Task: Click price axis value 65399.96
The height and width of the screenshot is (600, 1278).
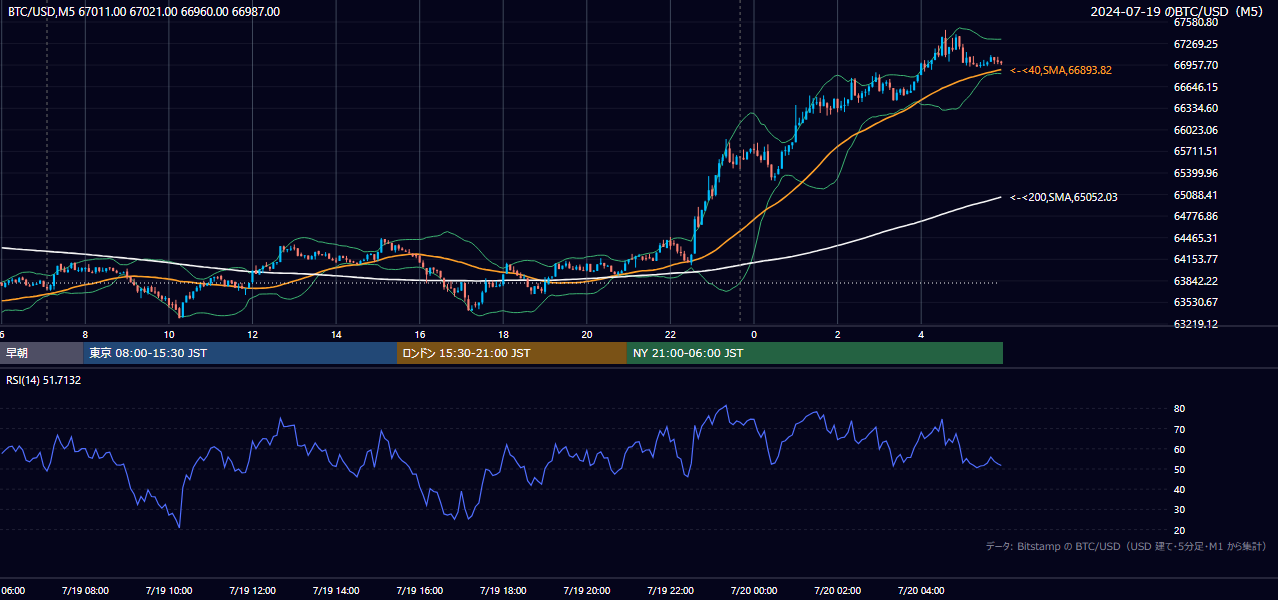Action: point(1196,173)
